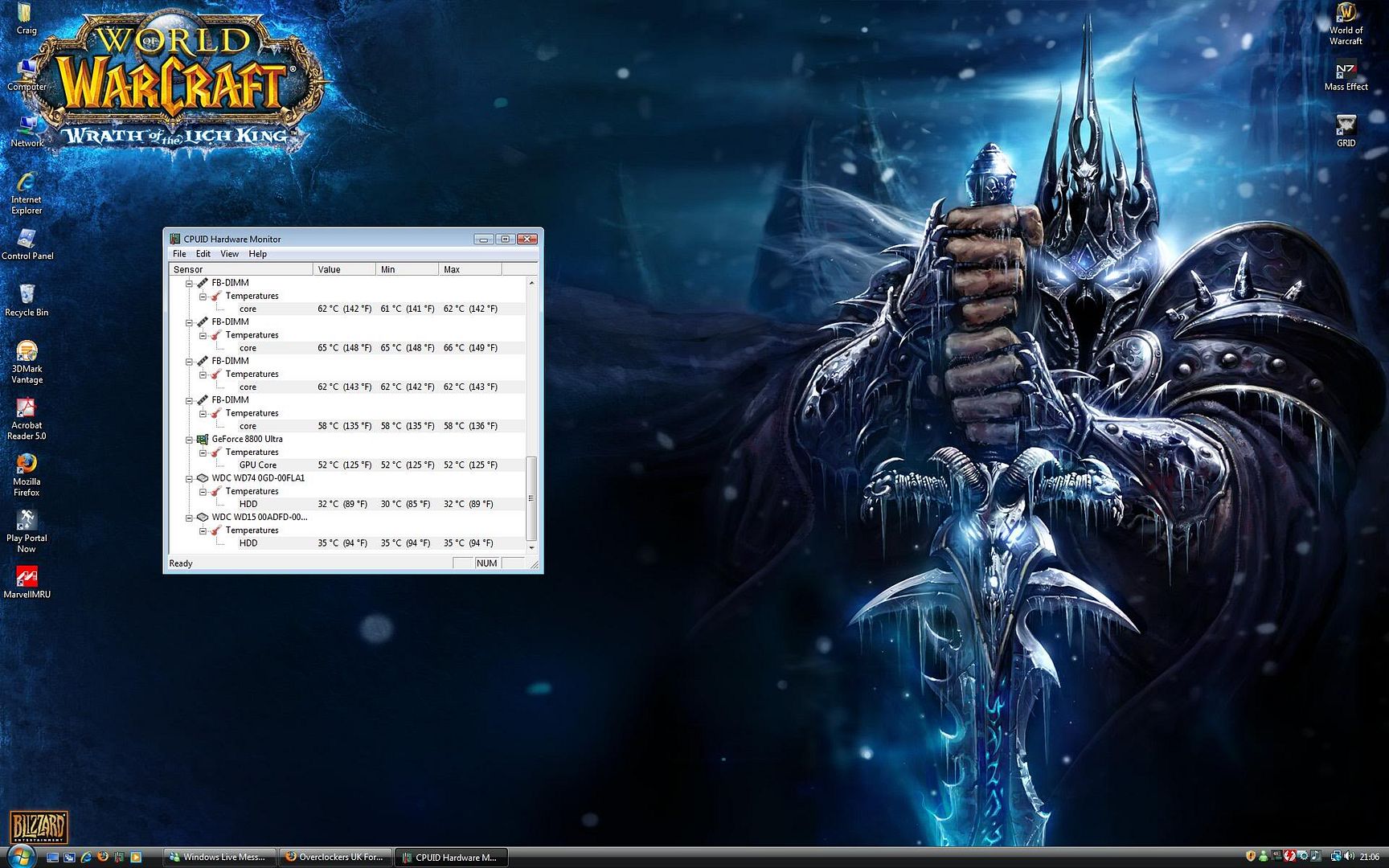Click the sensor list scroll up arrow
1389x868 pixels.
[x=531, y=283]
